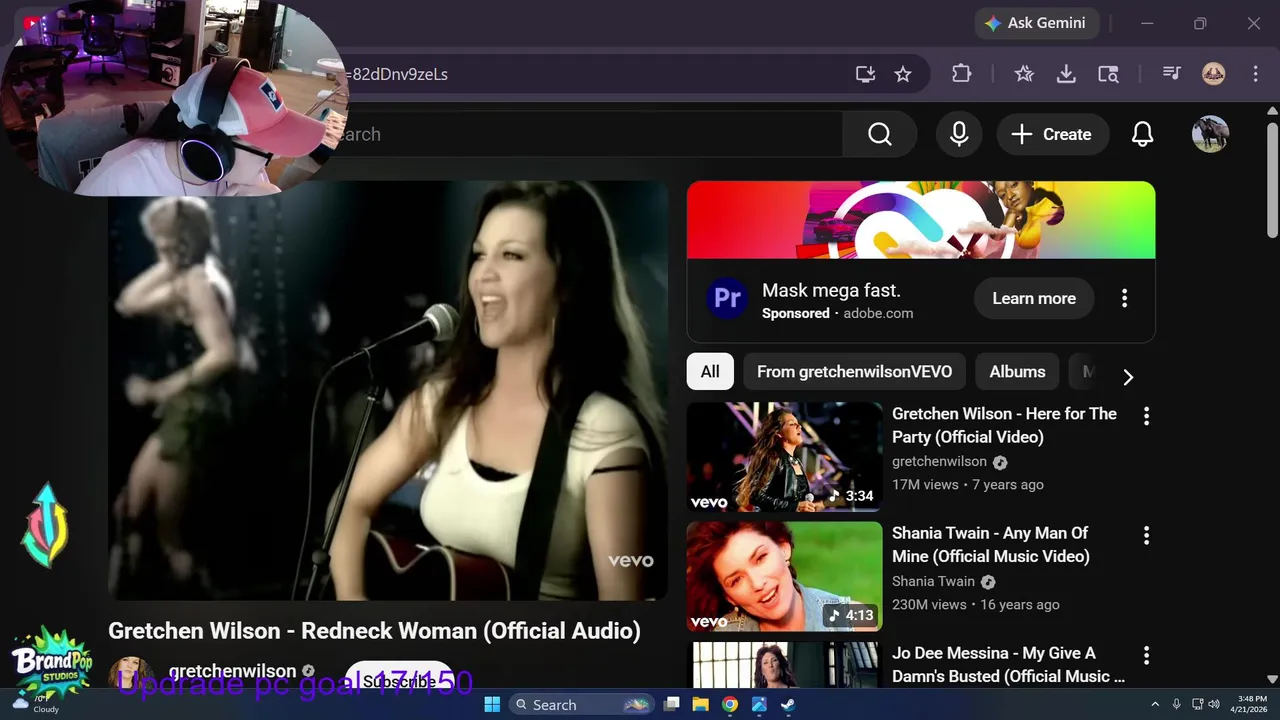The height and width of the screenshot is (720, 1280).
Task: Open YouTube notifications bell
Action: [x=1142, y=134]
